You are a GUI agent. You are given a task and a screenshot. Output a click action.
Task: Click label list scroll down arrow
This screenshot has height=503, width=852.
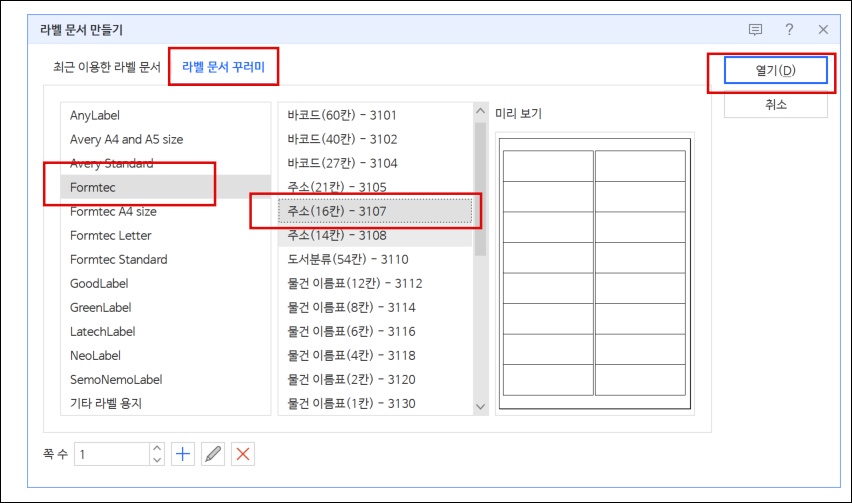point(480,406)
